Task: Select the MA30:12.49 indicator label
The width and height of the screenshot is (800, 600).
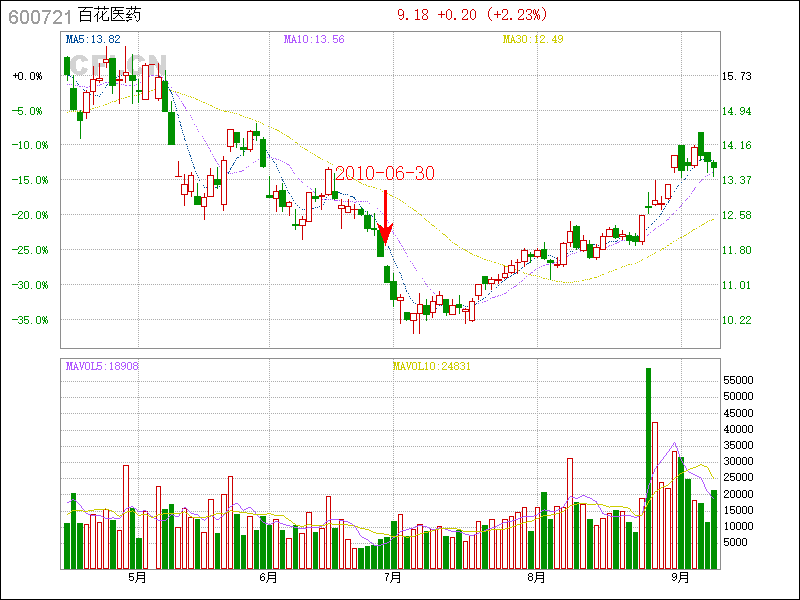Action: tap(532, 39)
